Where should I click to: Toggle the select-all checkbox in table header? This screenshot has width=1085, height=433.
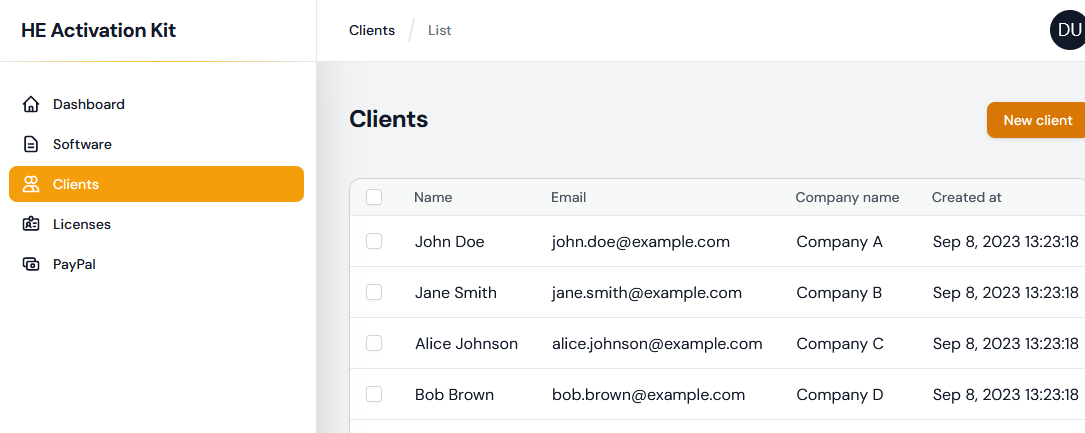(374, 197)
